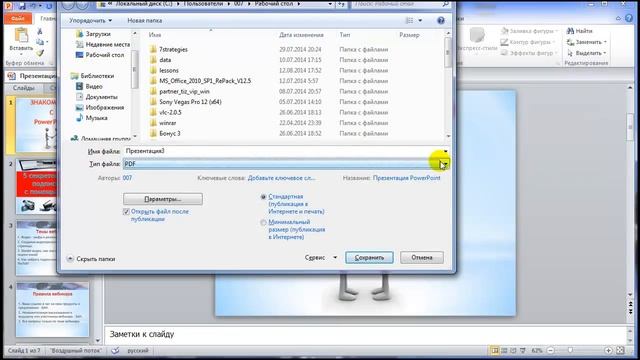This screenshot has height=360, width=640.
Task: Open the 'Выделить' dropdown in ribbon
Action: 587,53
